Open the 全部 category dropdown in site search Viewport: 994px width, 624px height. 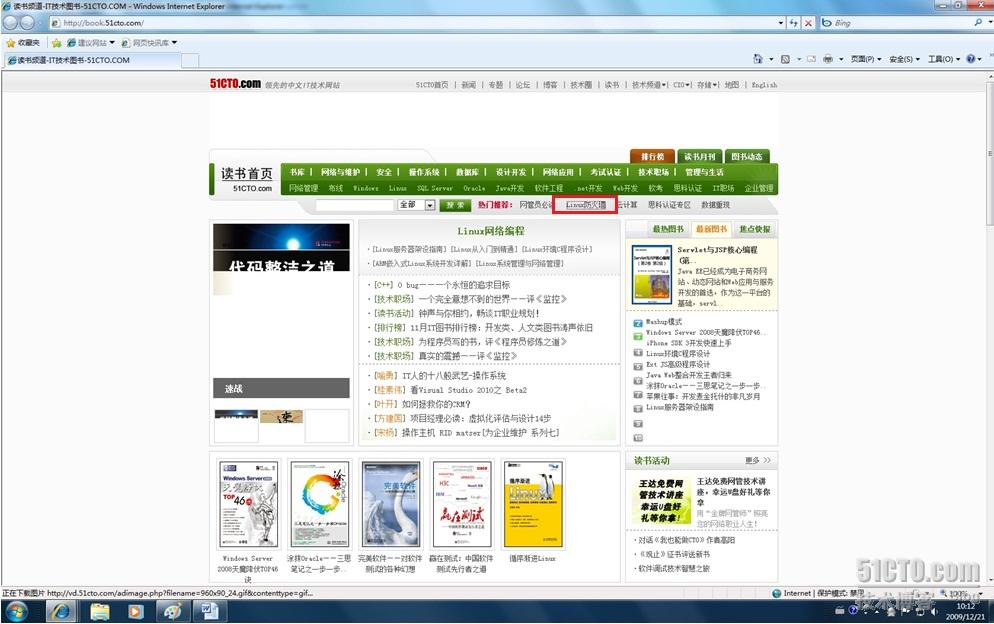(x=416, y=205)
